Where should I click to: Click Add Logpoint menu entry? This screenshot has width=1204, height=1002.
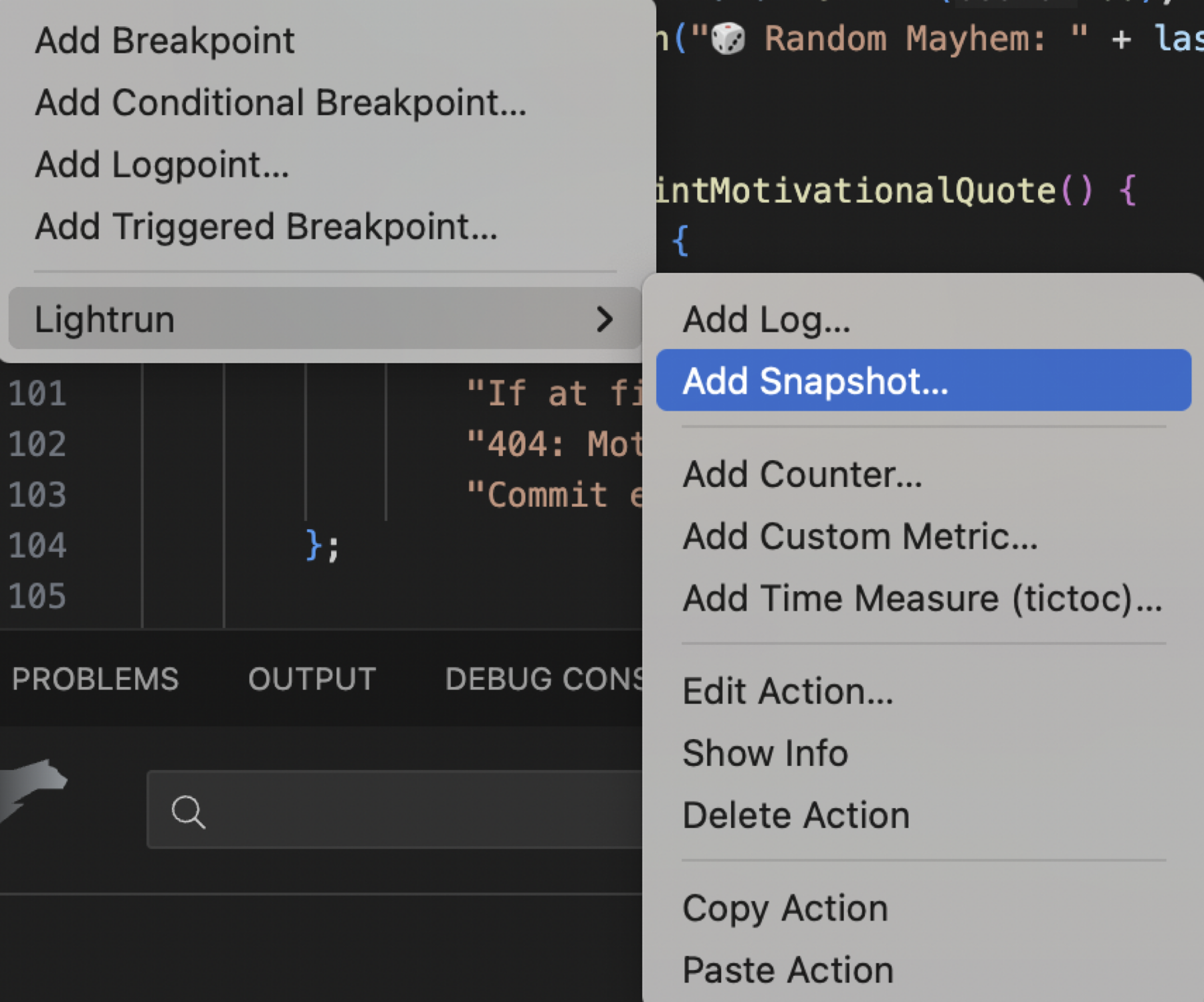point(162,165)
